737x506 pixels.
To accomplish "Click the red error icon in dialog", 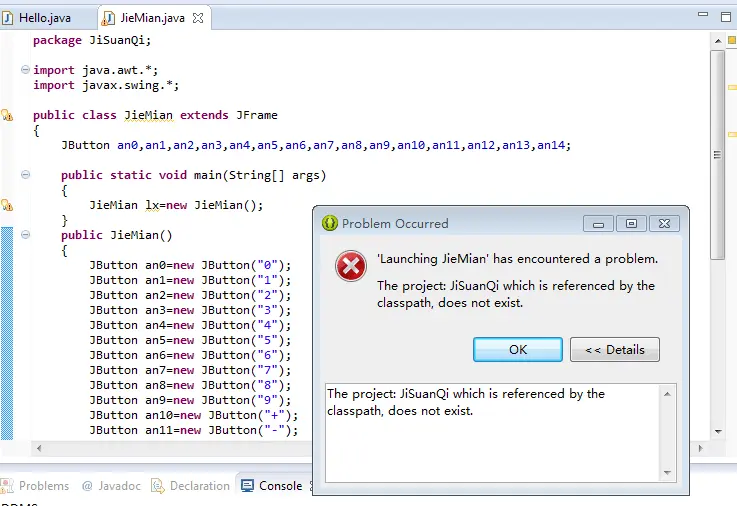I will point(351,266).
